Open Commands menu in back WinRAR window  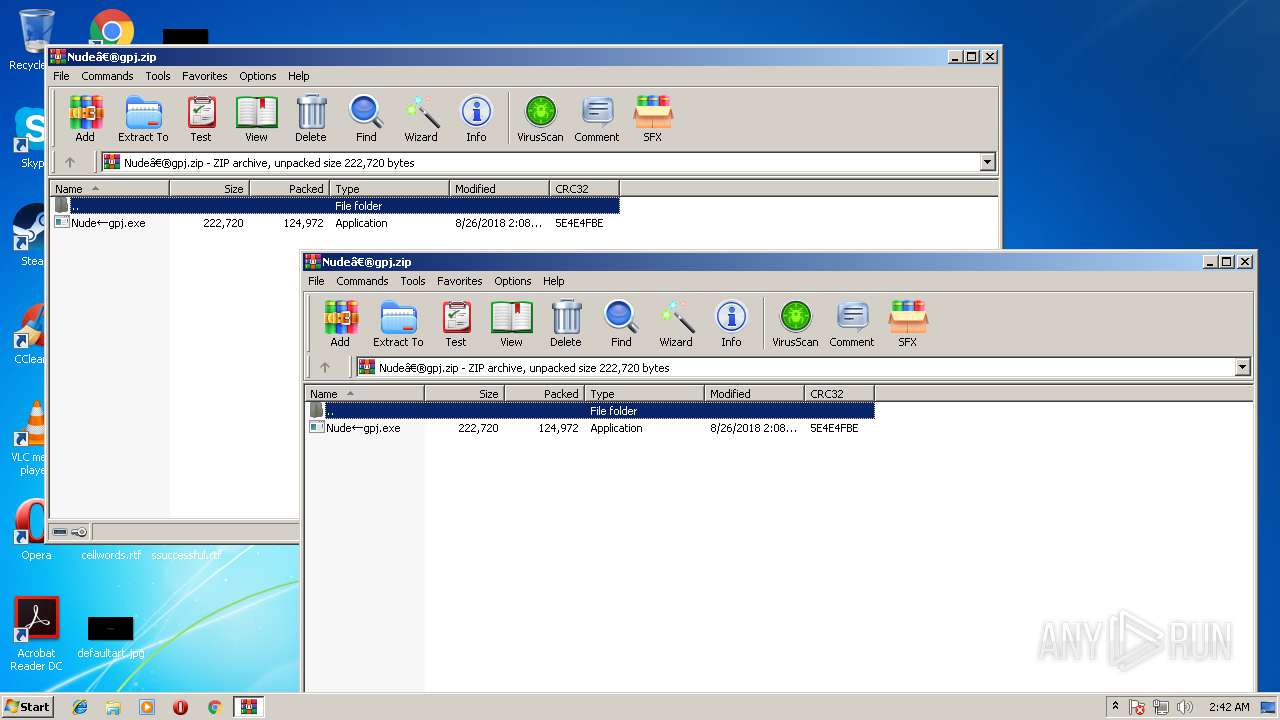[x=107, y=76]
